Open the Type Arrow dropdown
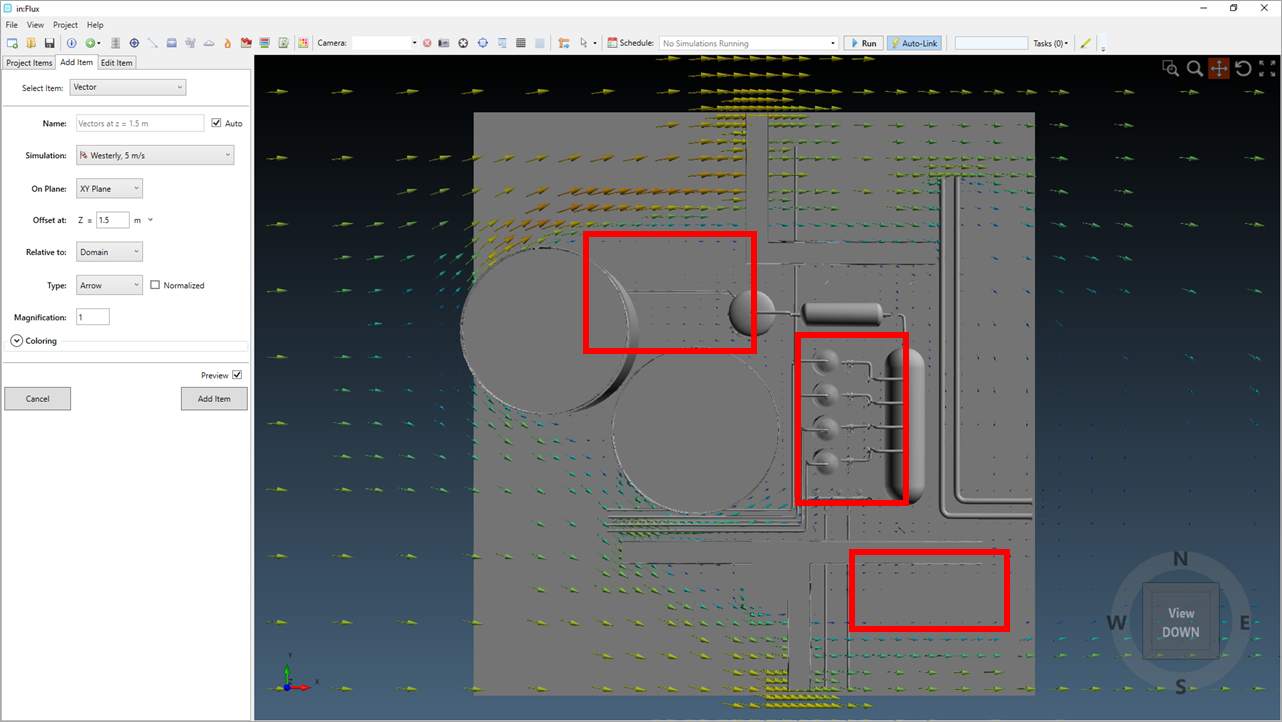This screenshot has width=1282, height=722. tap(109, 285)
